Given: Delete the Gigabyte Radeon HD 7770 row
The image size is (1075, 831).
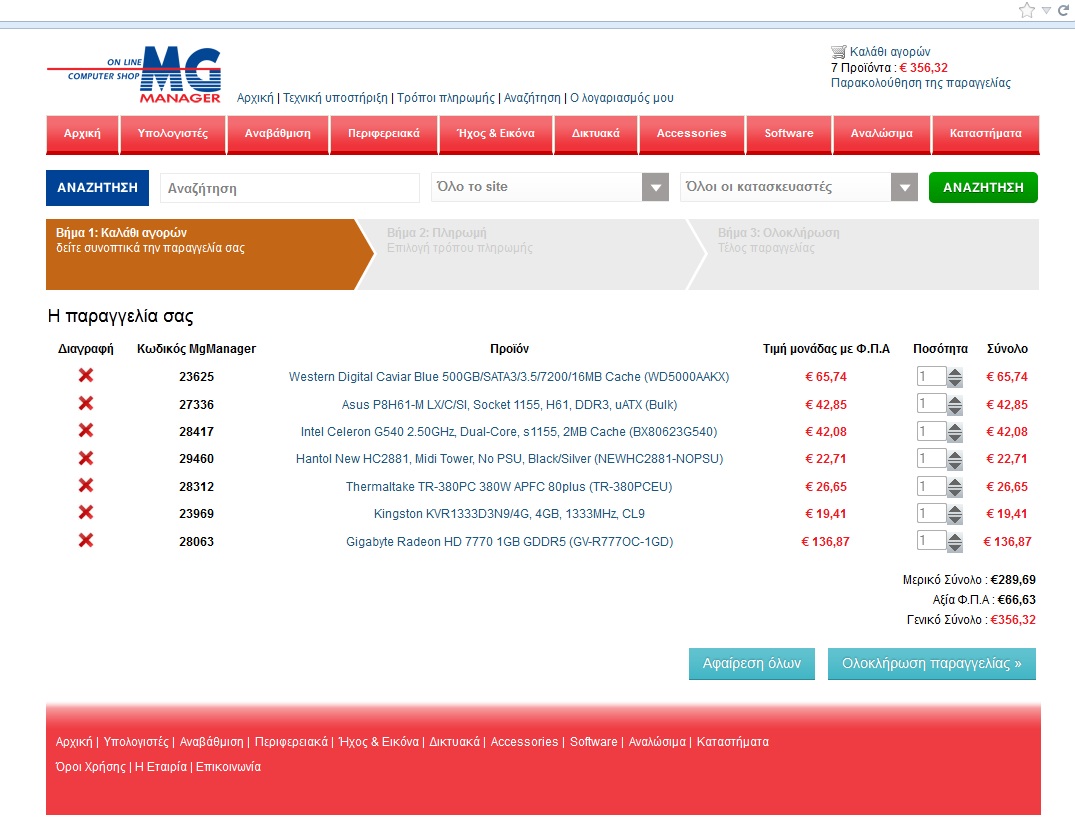Looking at the screenshot, I should [x=86, y=540].
